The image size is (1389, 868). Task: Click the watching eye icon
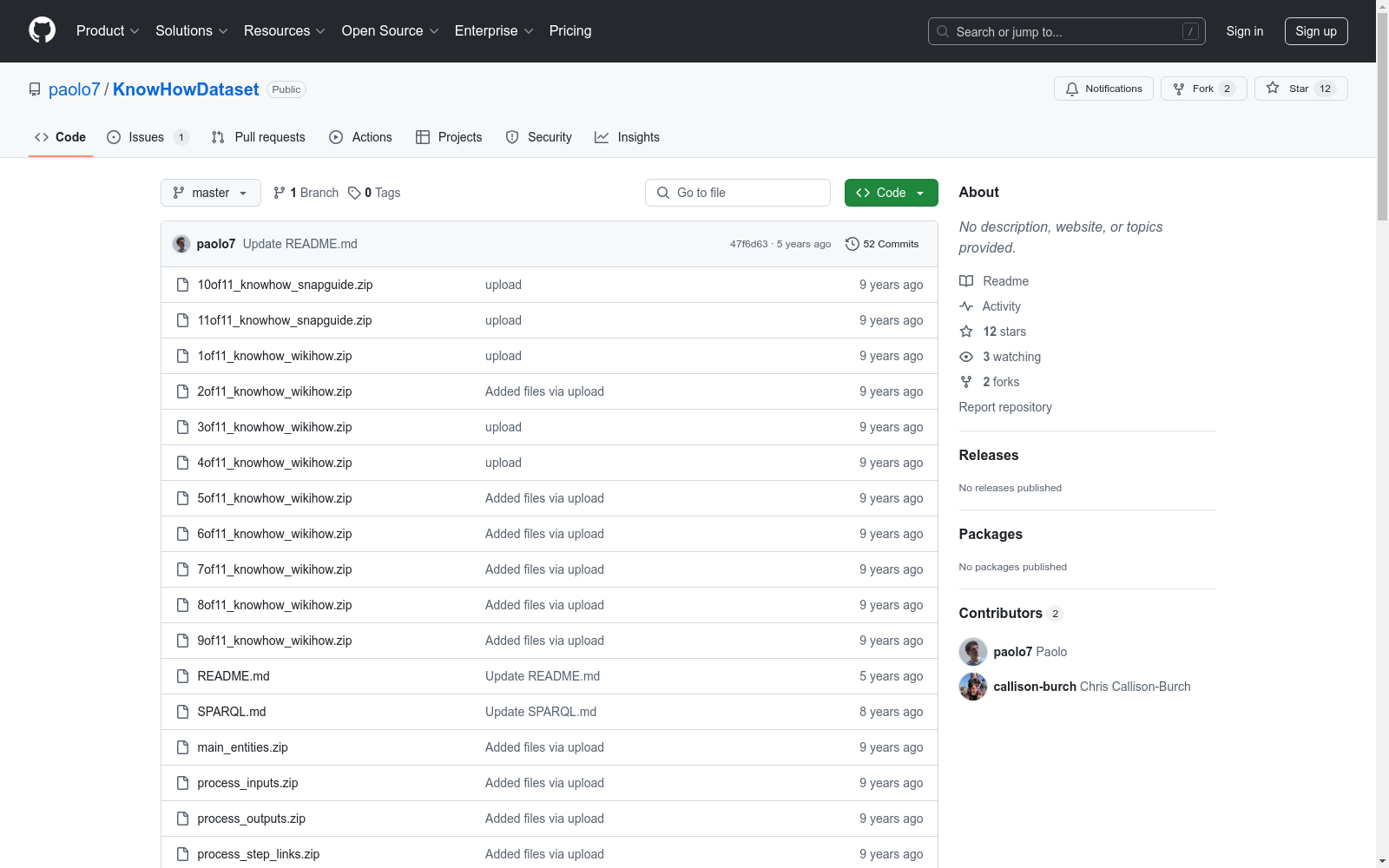click(x=966, y=357)
